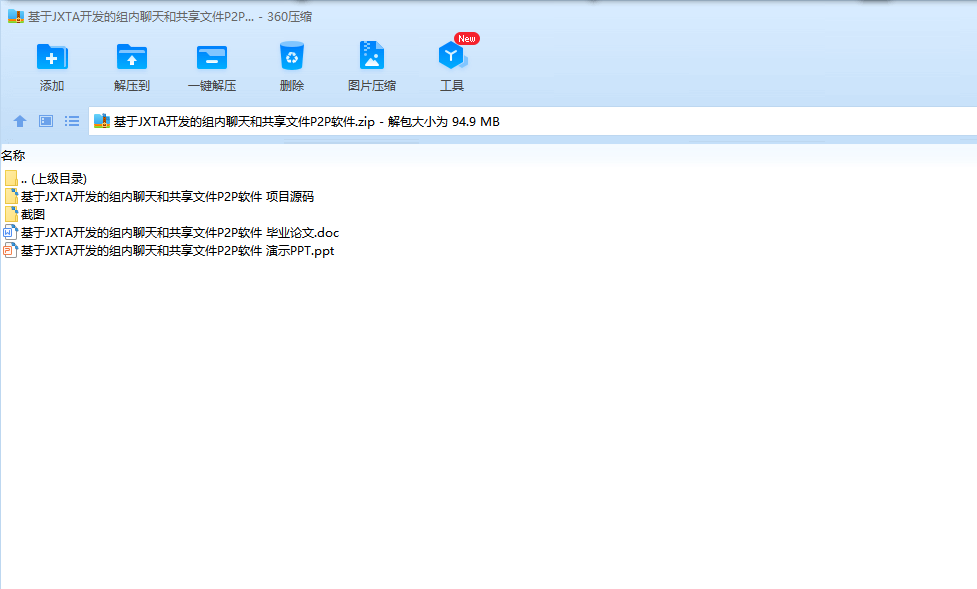This screenshot has width=977, height=589.
Task: Click the 360压缩 app icon in title bar
Action: point(16,16)
